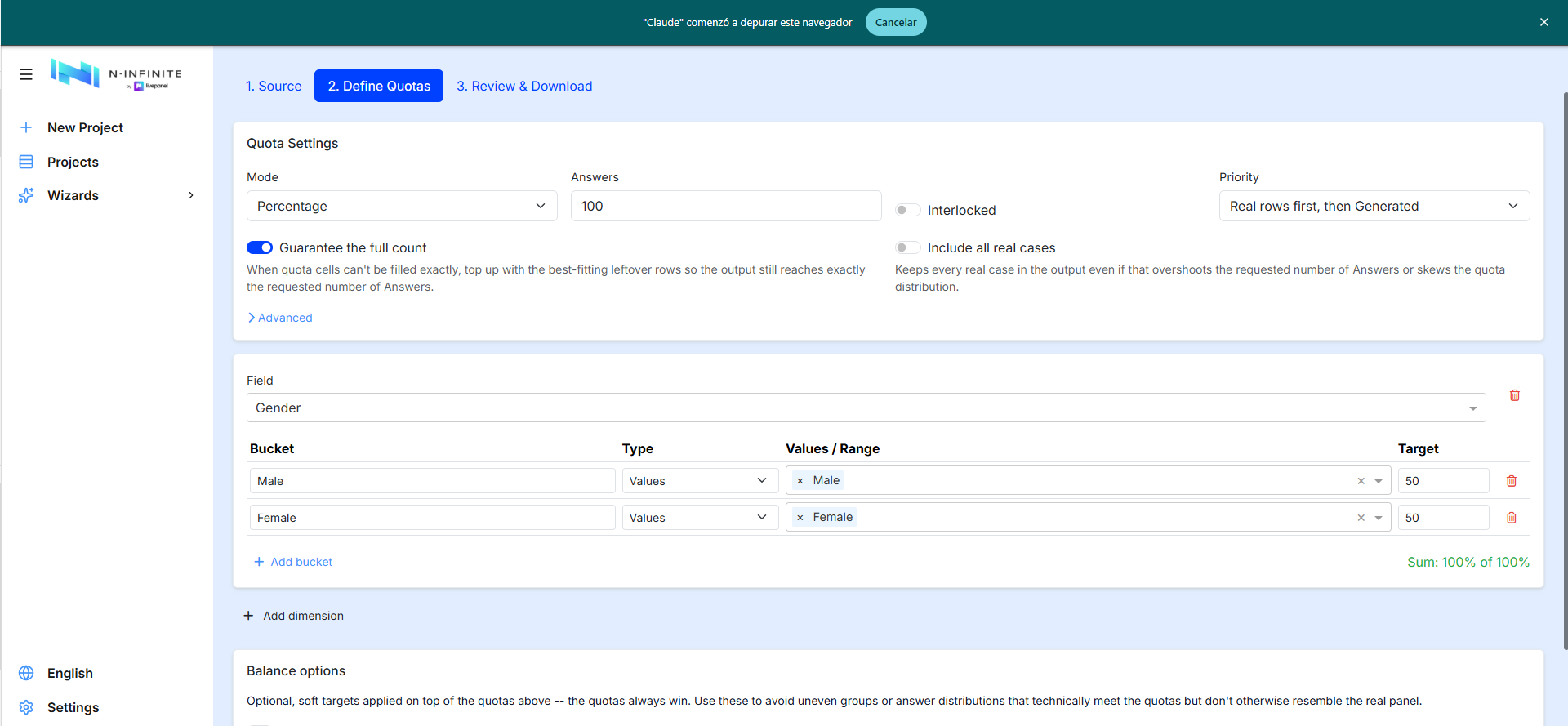
Task: Disable Guarantee the full count toggle
Action: tap(260, 247)
